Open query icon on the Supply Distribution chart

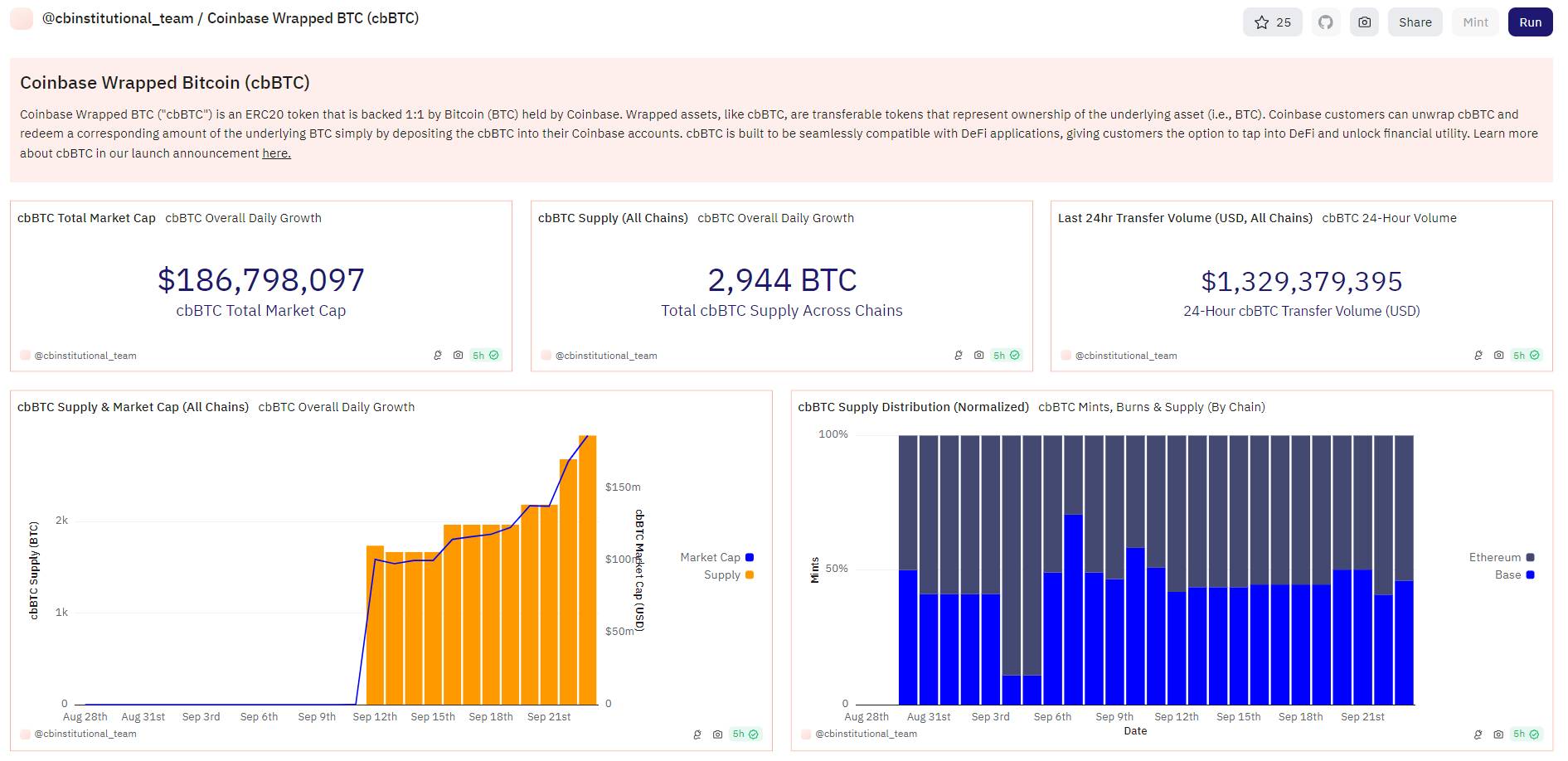click(x=1478, y=734)
